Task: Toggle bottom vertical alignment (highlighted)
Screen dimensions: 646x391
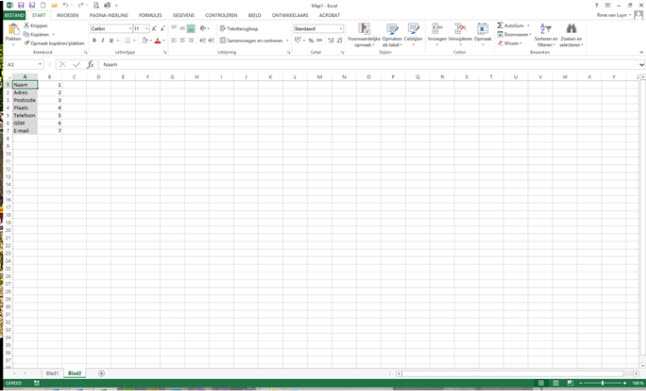Action: pos(191,28)
